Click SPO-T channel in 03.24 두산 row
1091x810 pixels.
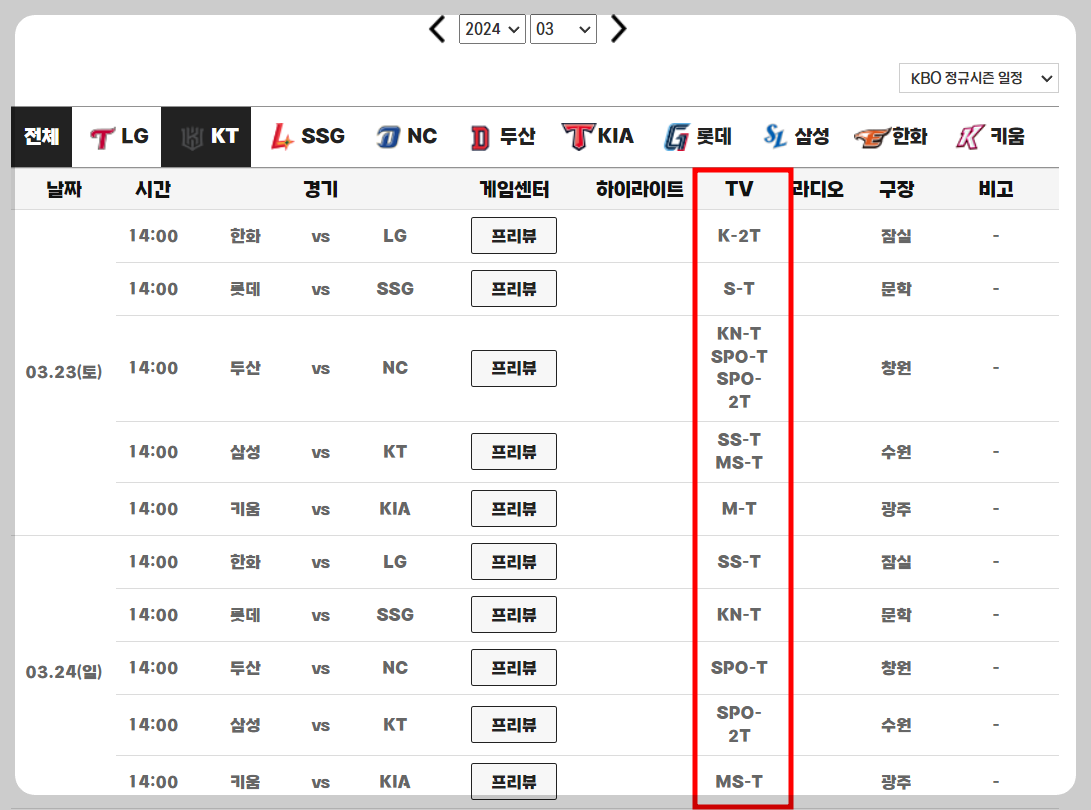(739, 667)
